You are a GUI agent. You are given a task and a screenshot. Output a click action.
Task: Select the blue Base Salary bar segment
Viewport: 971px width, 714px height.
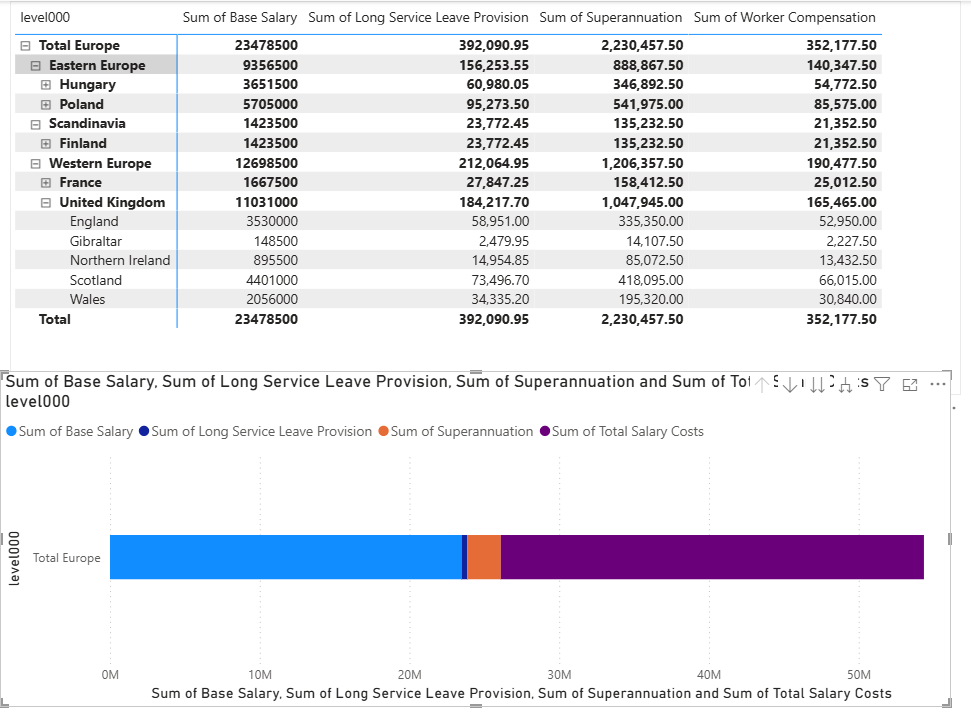point(286,557)
